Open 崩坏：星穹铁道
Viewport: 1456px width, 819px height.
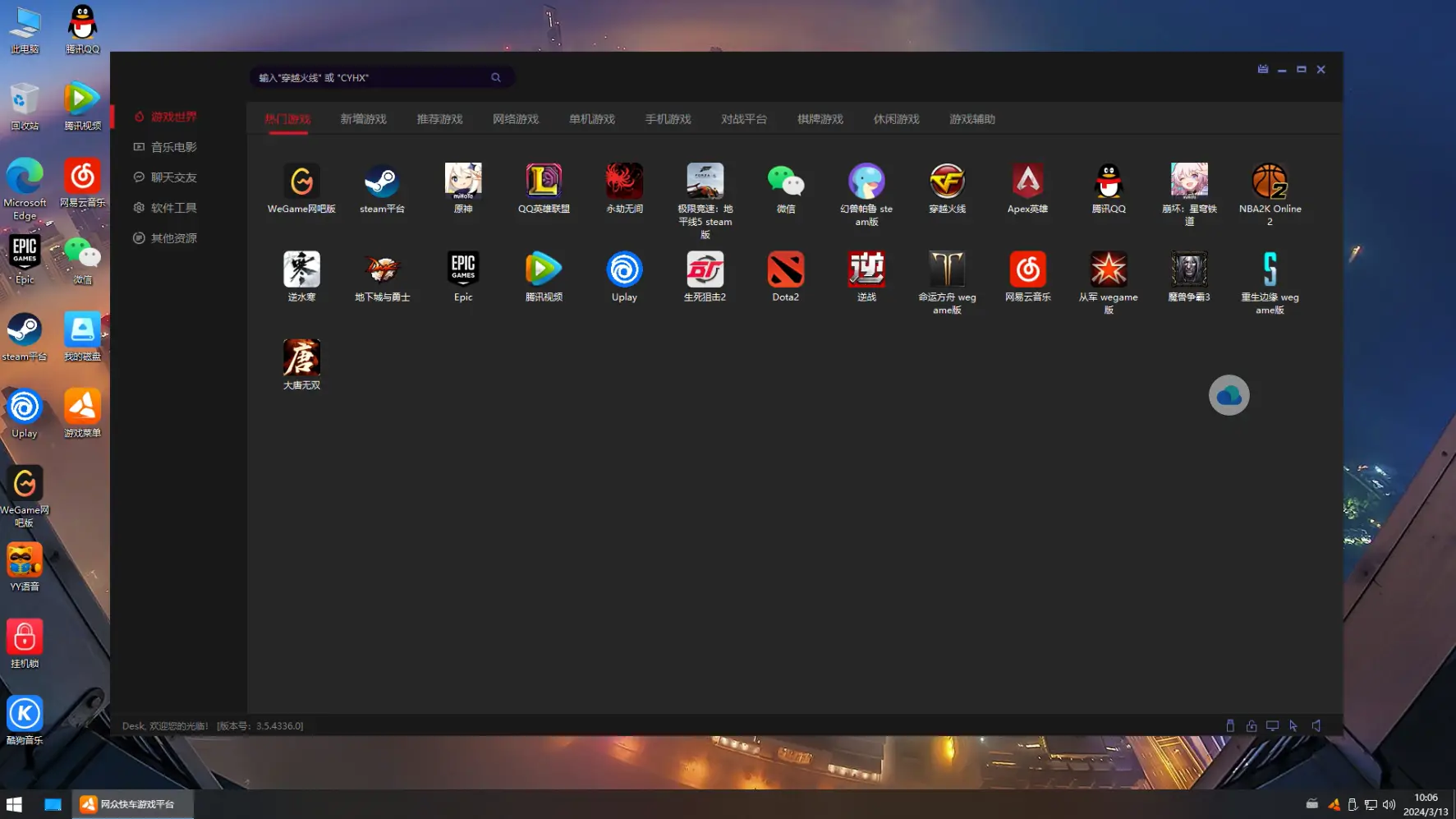1189,195
